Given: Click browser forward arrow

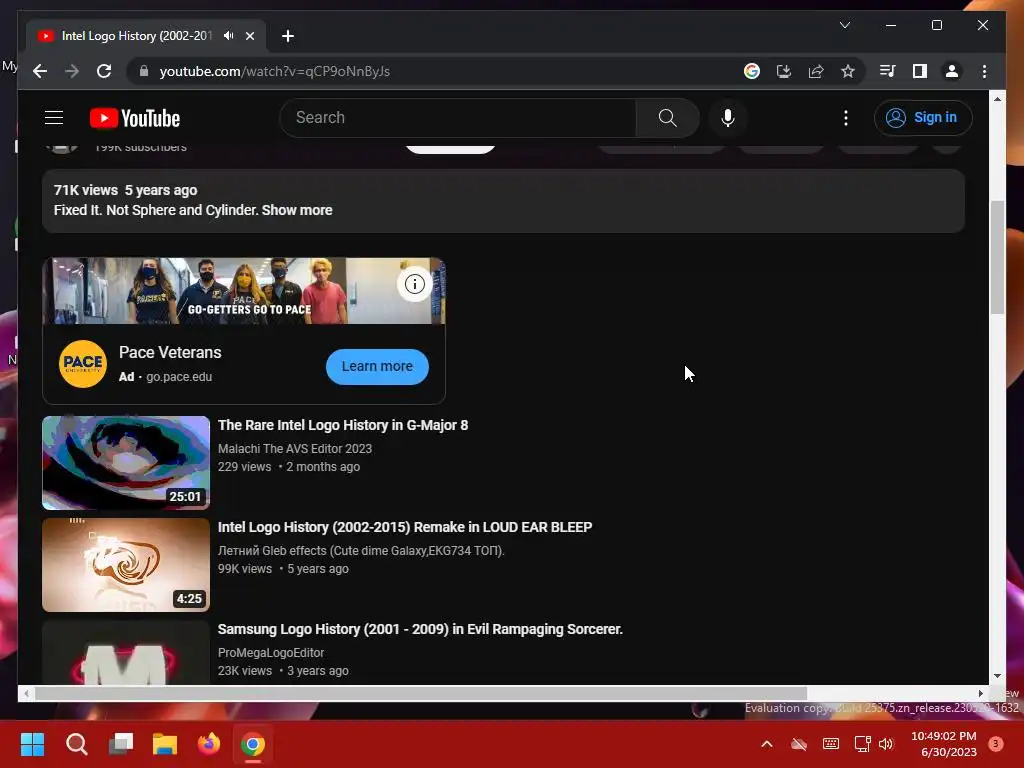Looking at the screenshot, I should 72,71.
